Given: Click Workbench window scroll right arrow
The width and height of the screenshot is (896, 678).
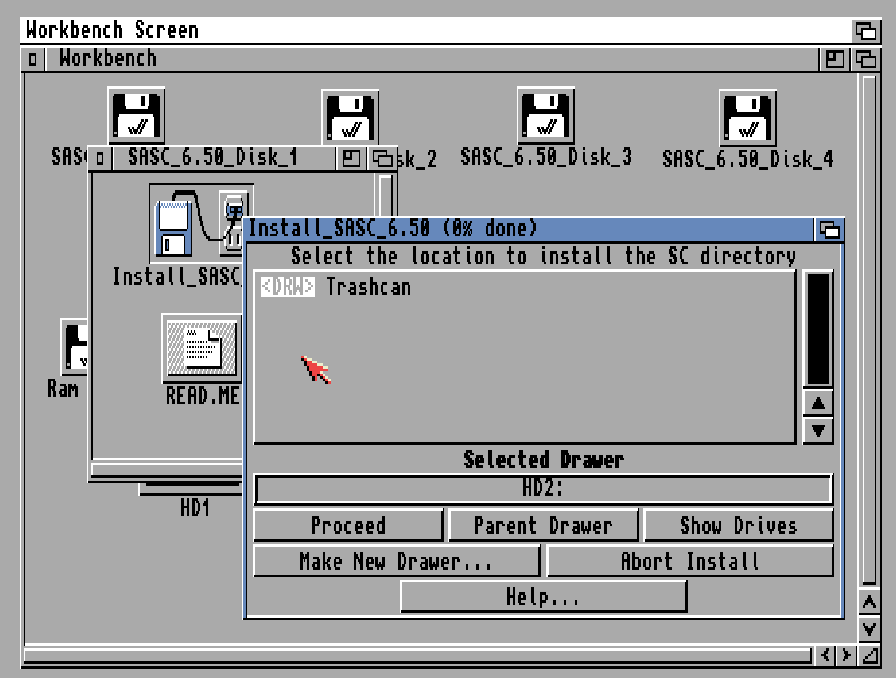Looking at the screenshot, I should (846, 655).
